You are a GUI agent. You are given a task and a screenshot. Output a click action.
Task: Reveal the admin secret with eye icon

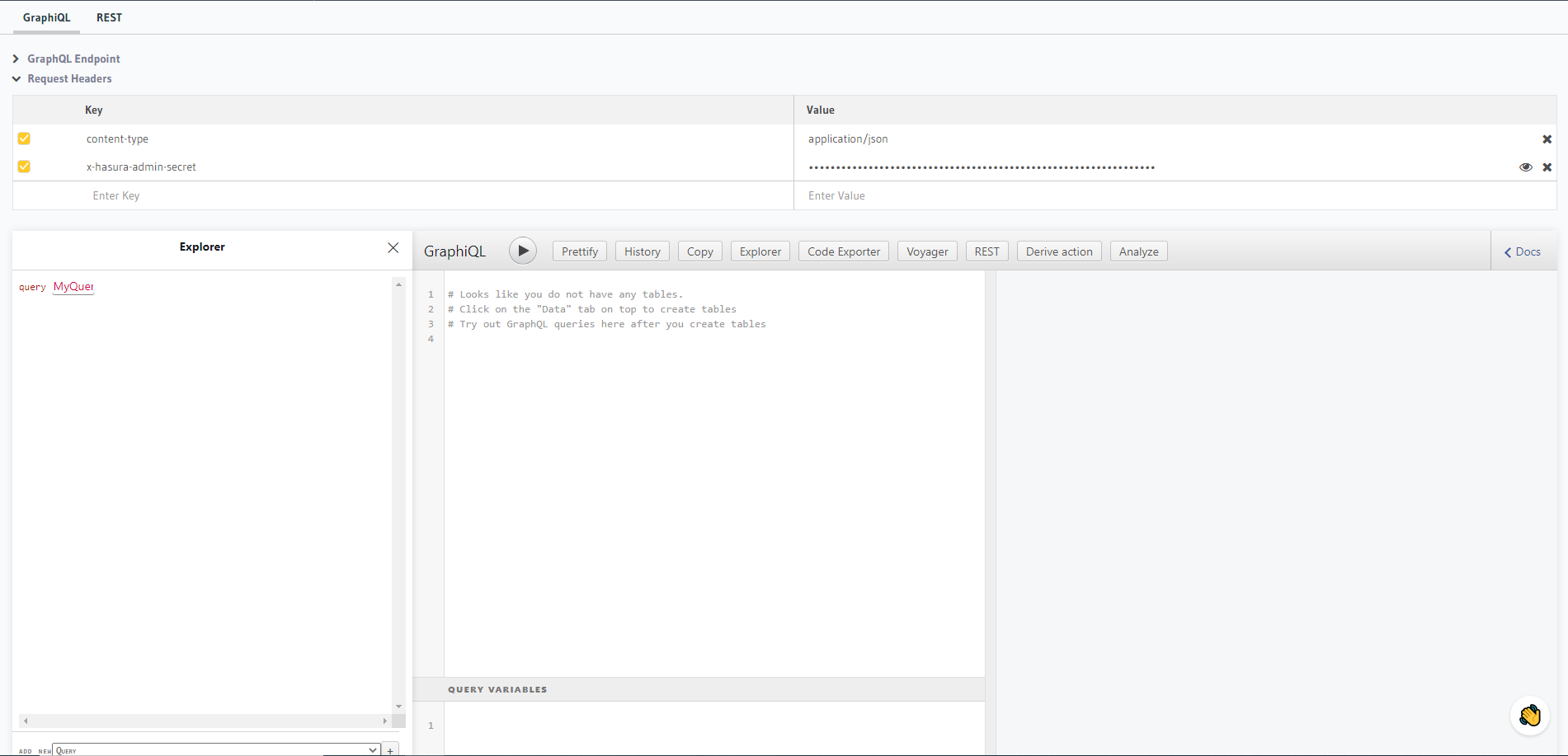tap(1526, 167)
